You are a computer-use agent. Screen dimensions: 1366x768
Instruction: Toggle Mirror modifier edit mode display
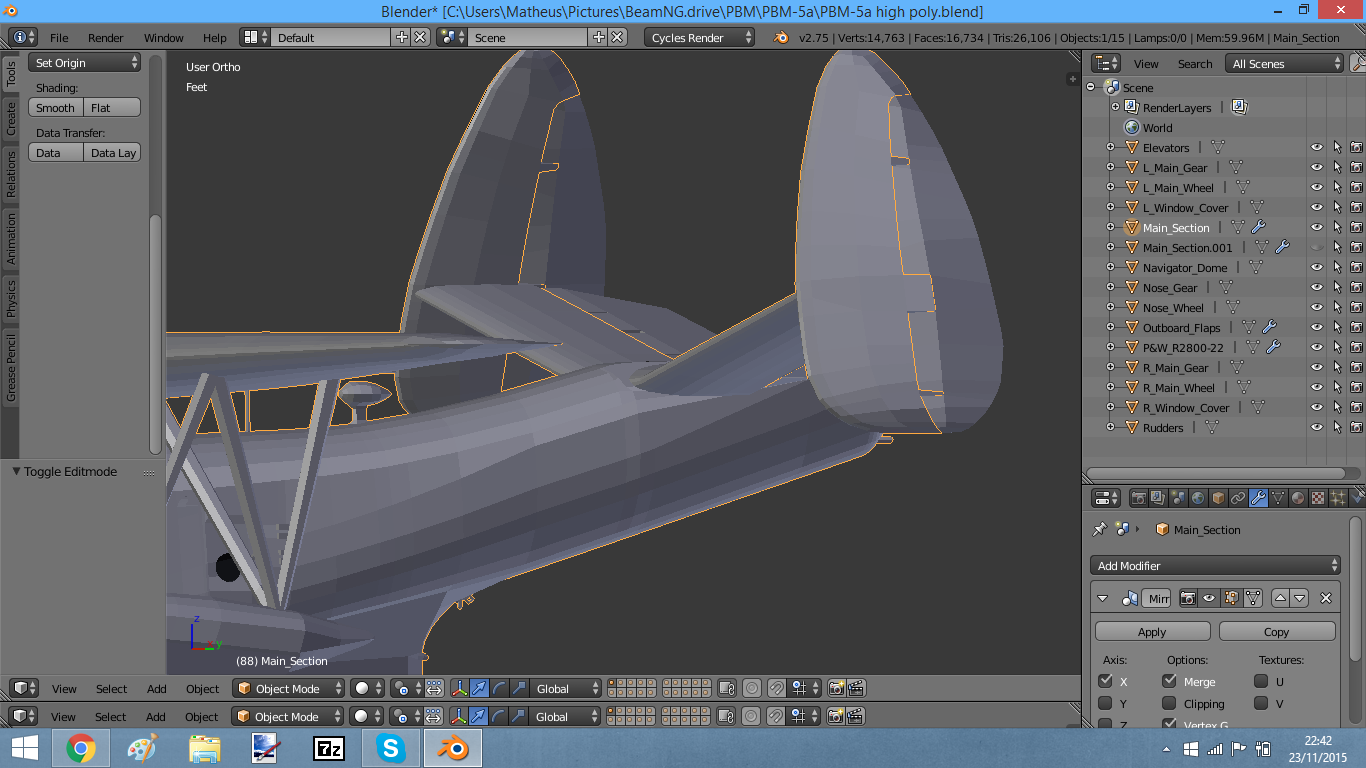tap(1231, 598)
